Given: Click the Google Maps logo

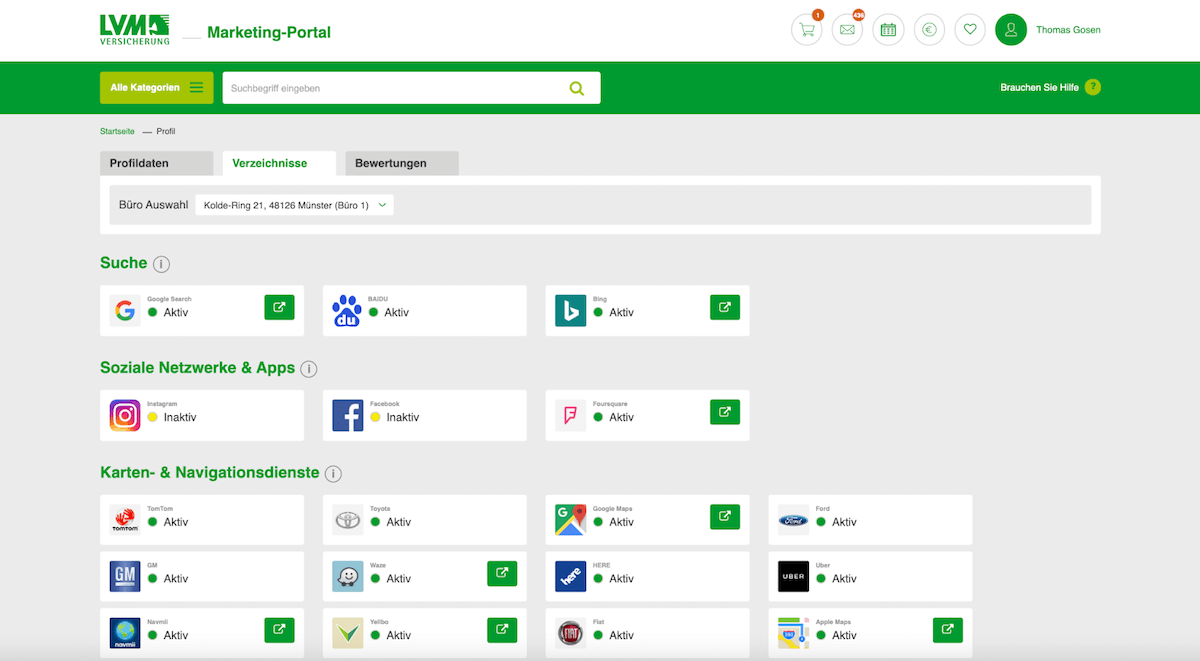Looking at the screenshot, I should click(570, 520).
